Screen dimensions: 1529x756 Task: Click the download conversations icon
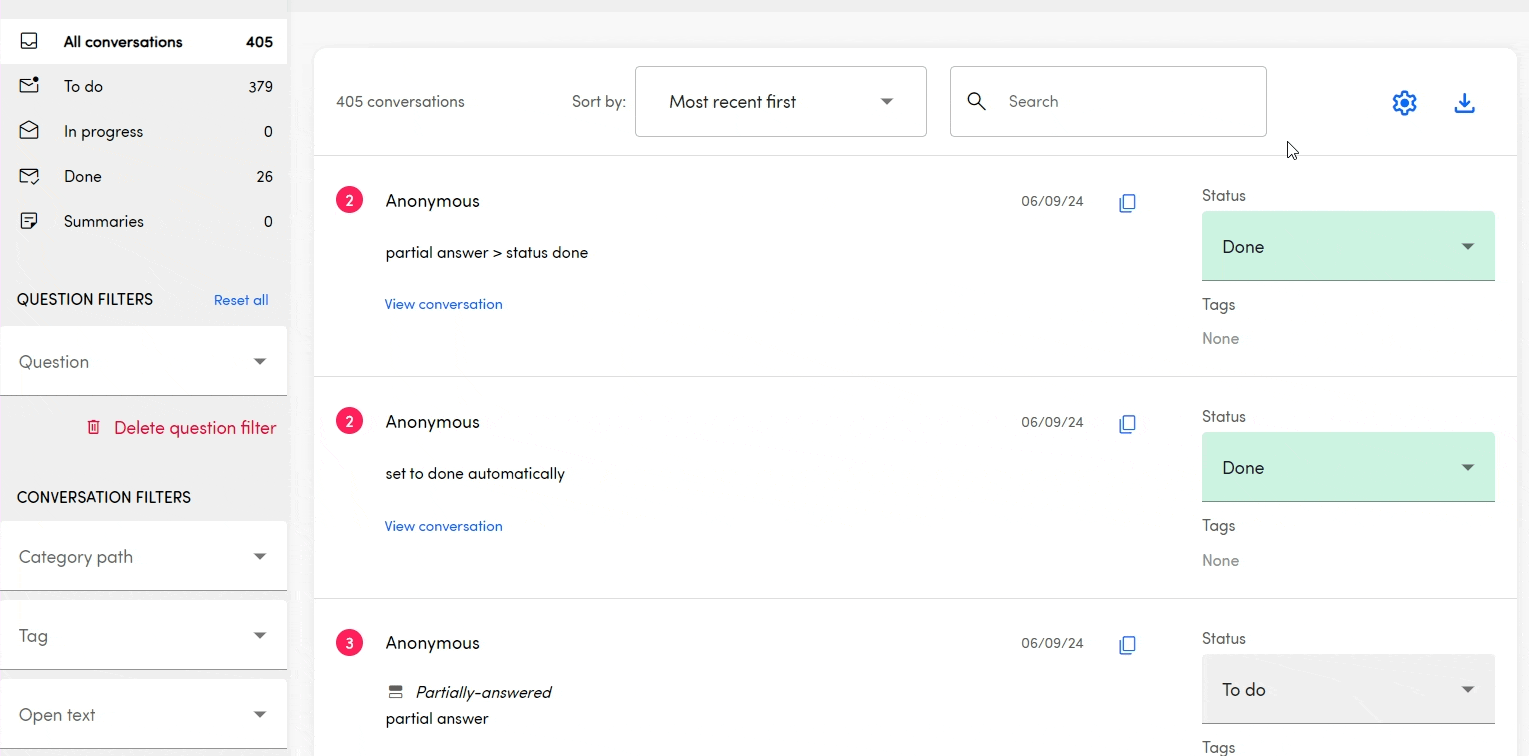tap(1464, 103)
